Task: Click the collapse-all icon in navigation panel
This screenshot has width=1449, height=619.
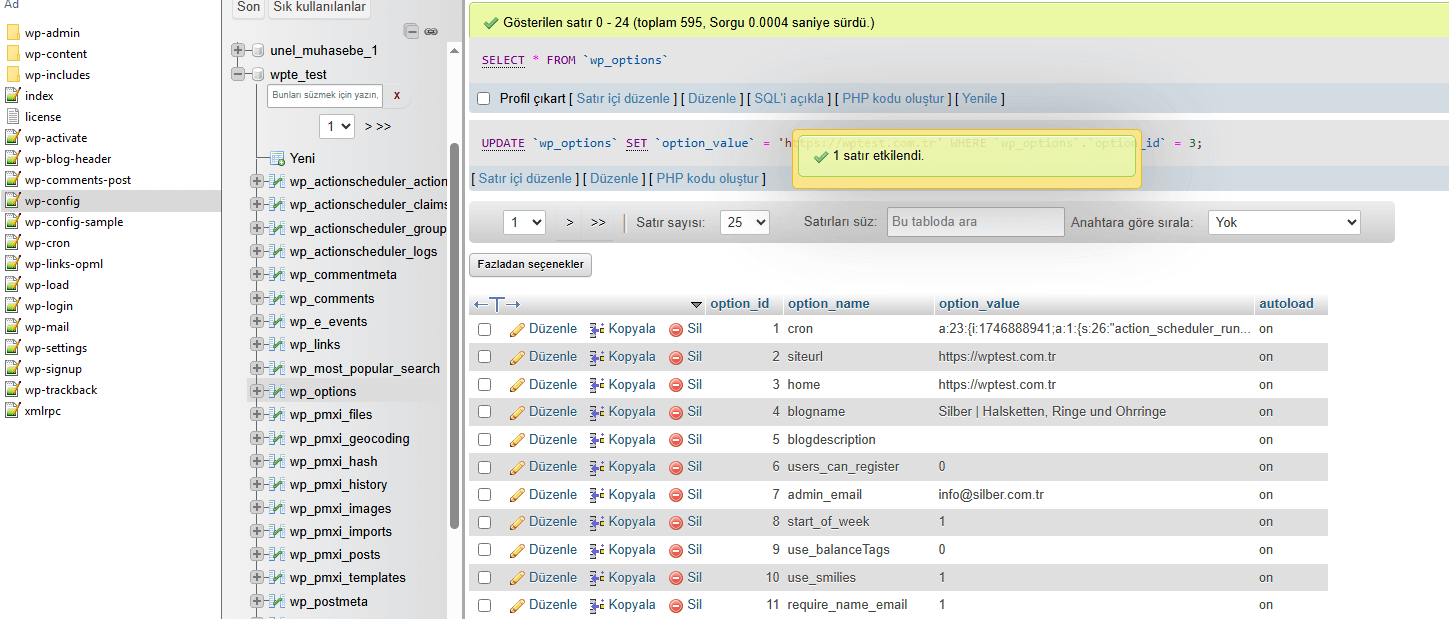Action: pyautogui.click(x=411, y=31)
